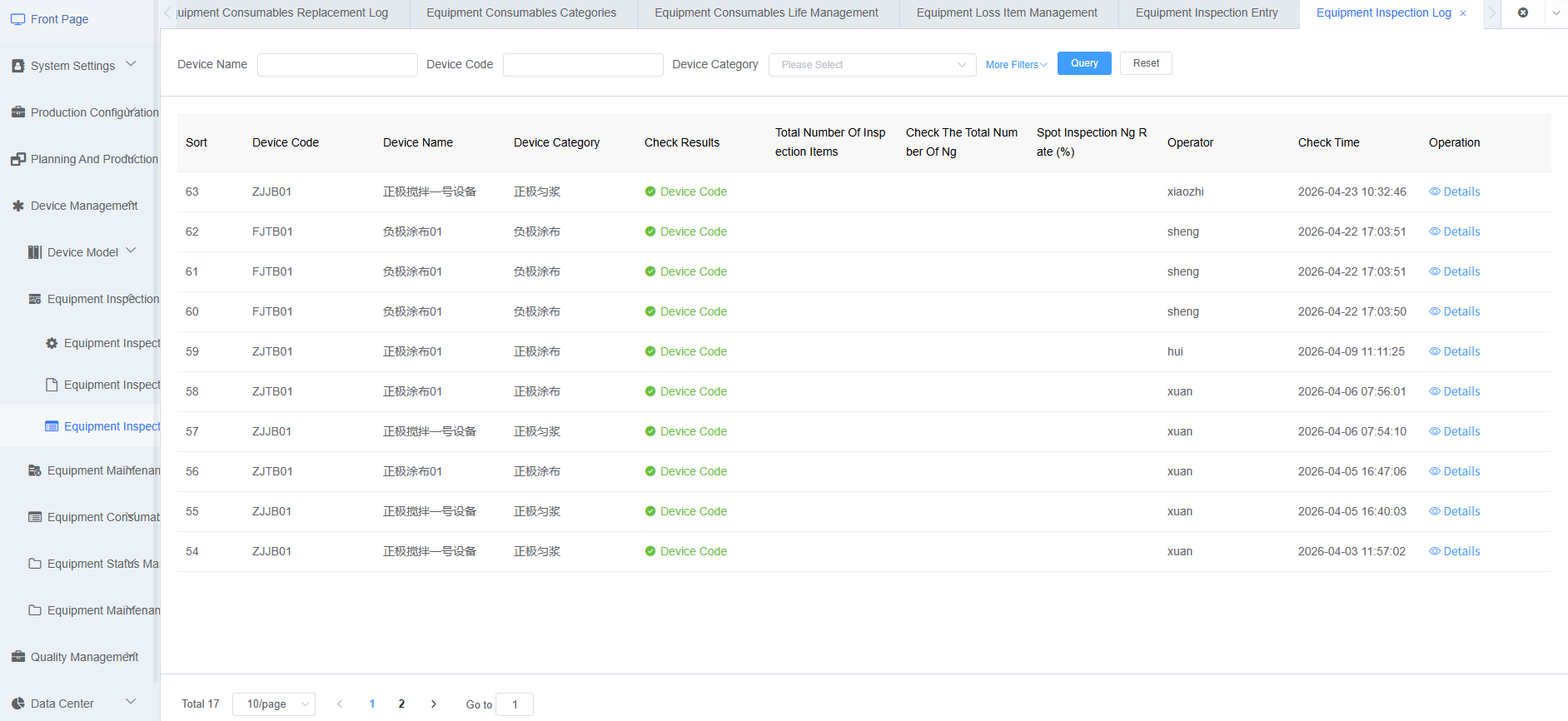1568x721 pixels.
Task: Switch to Equipment Consumables Categories tab
Action: click(x=522, y=13)
